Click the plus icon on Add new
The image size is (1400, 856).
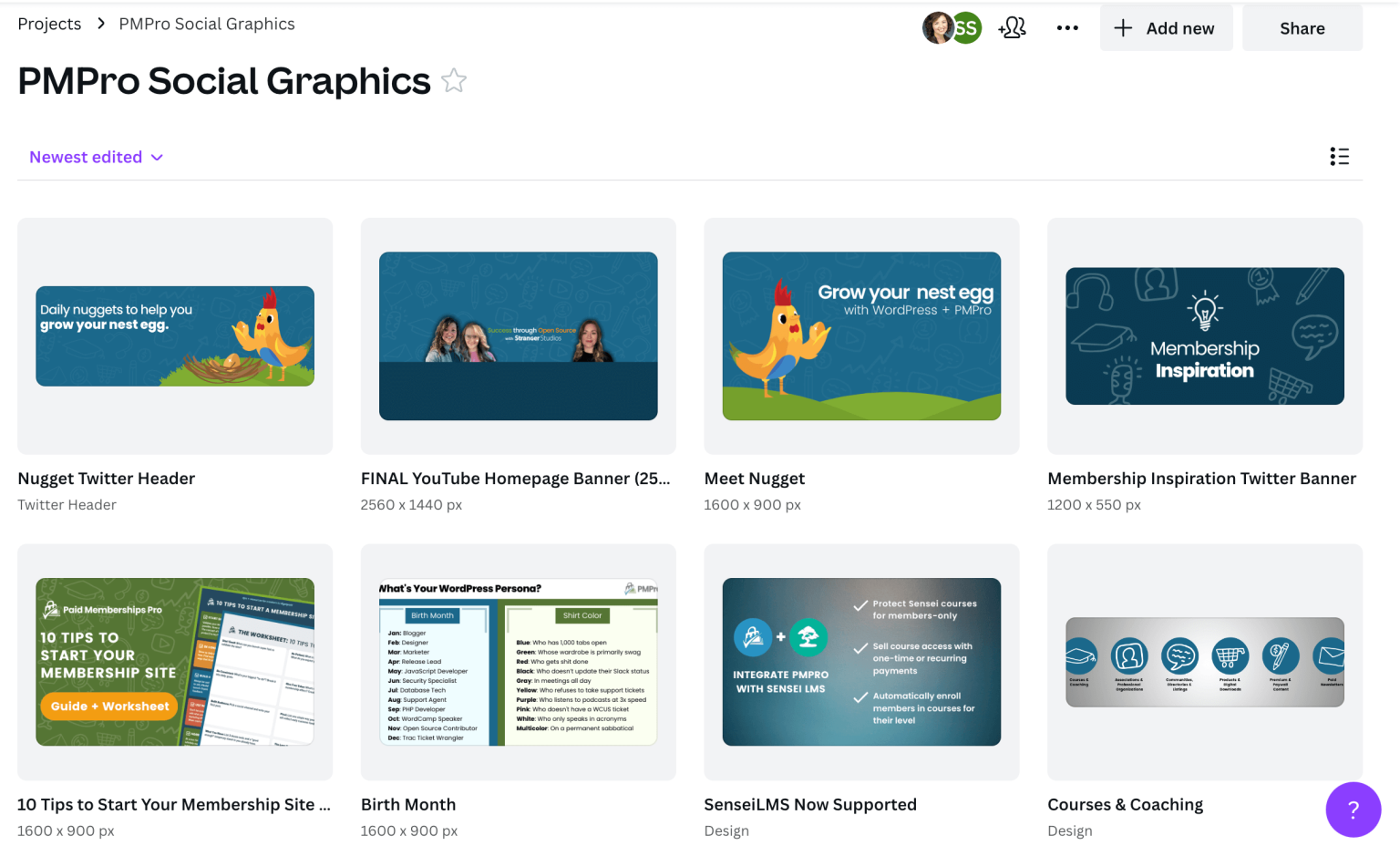coord(1122,27)
